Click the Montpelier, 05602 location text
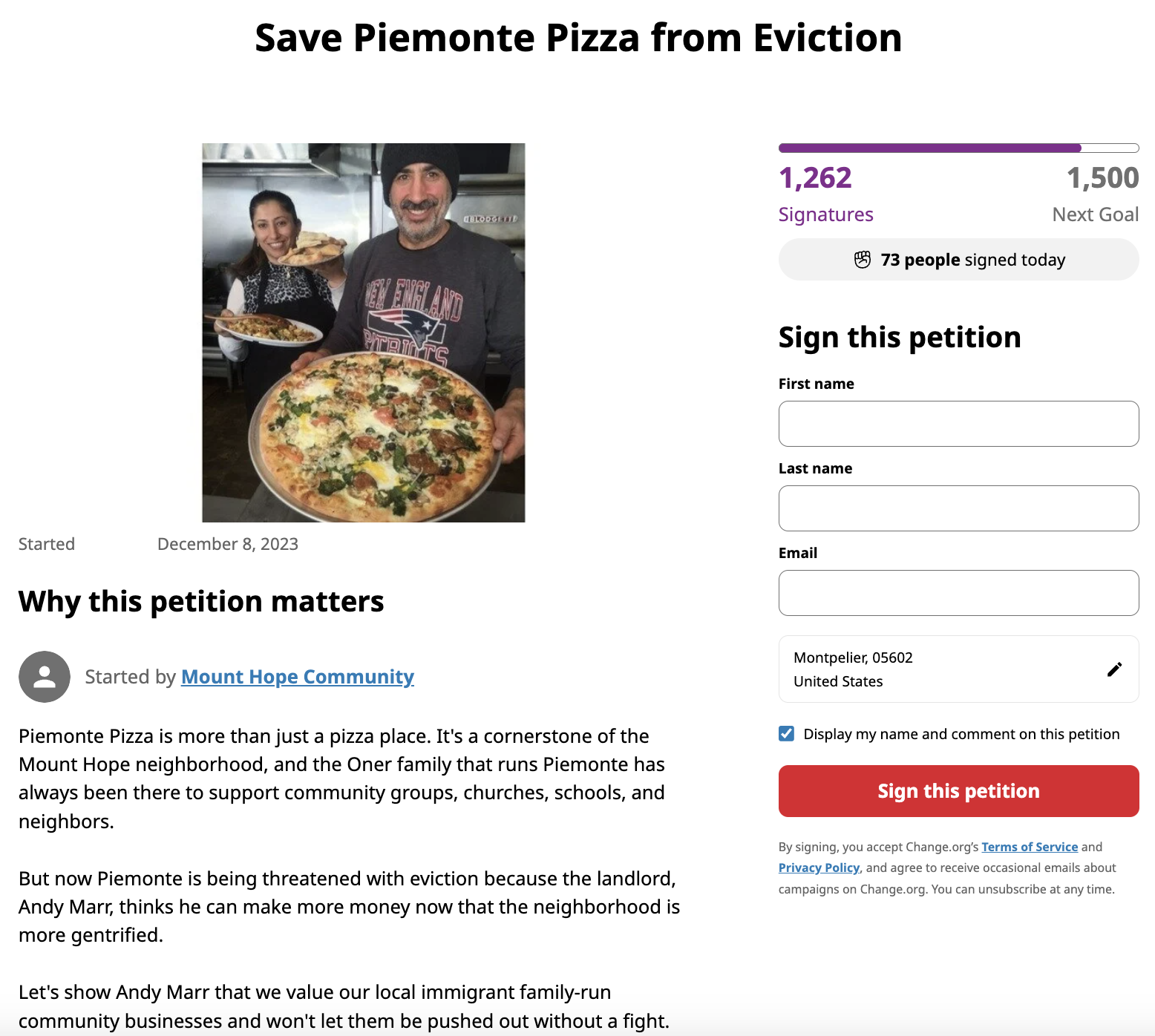This screenshot has width=1155, height=1036. (853, 658)
